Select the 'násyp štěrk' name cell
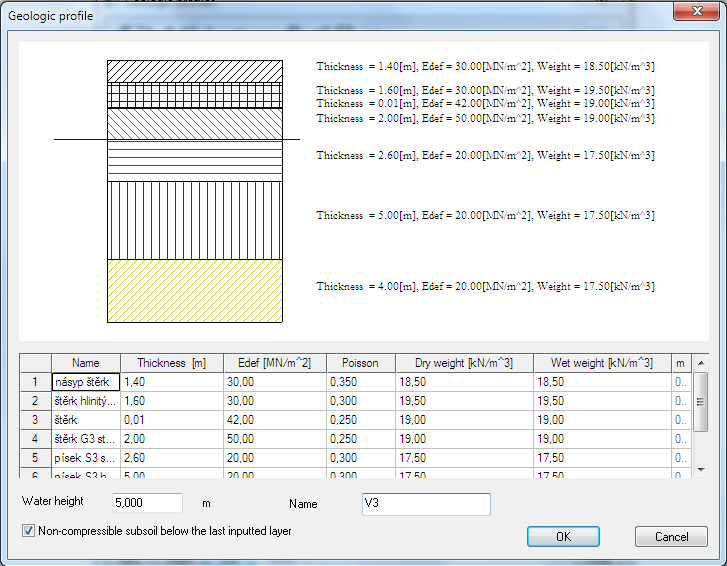 coord(86,382)
